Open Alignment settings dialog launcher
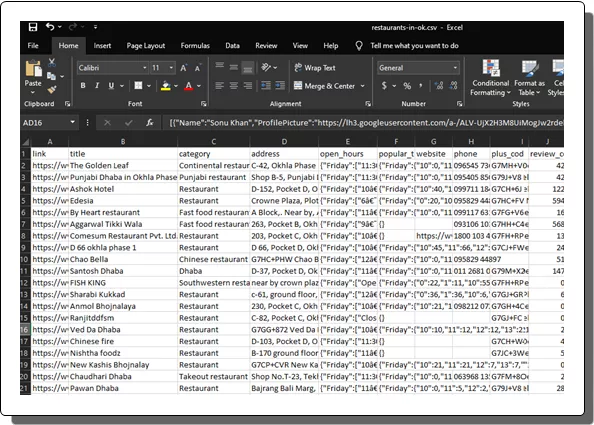The width and height of the screenshot is (594, 425). 368,104
